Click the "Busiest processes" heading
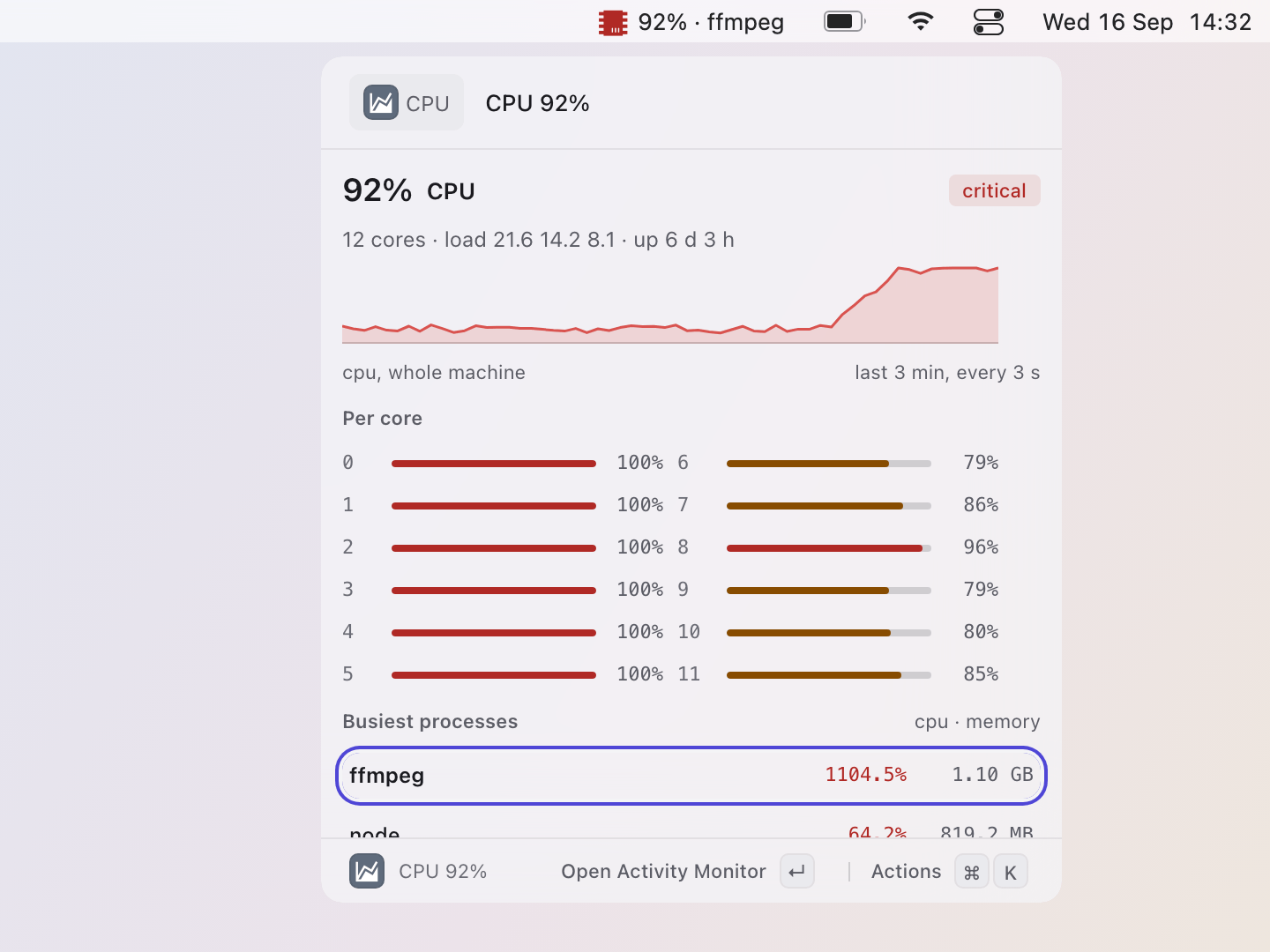 click(430, 722)
